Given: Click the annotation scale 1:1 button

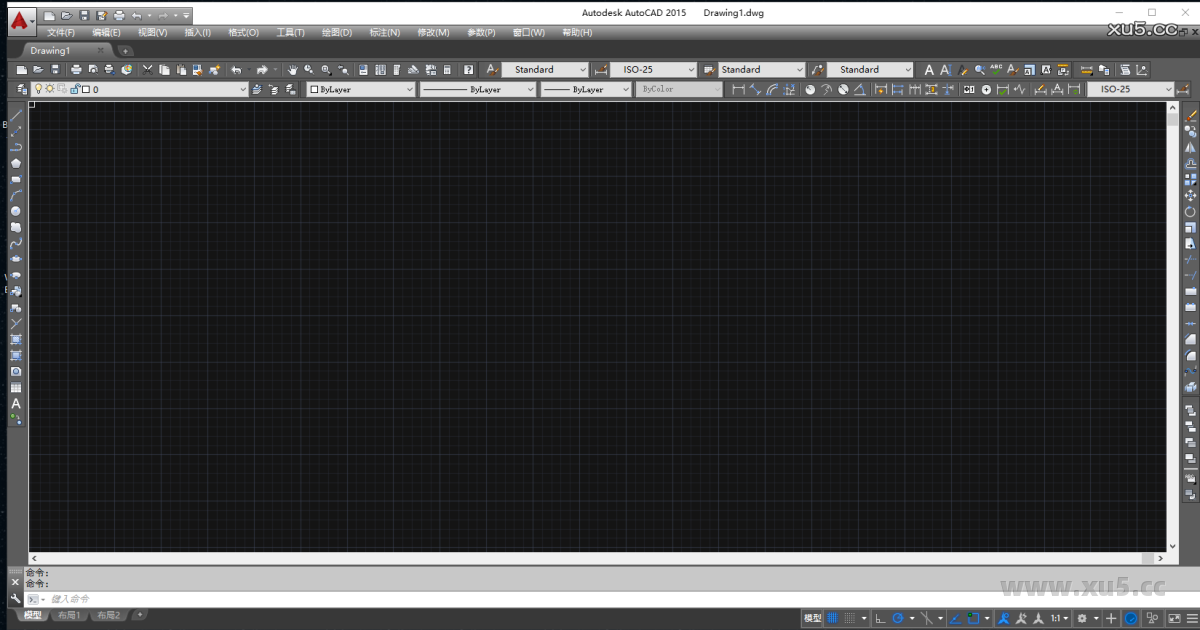Looking at the screenshot, I should [x=1055, y=617].
